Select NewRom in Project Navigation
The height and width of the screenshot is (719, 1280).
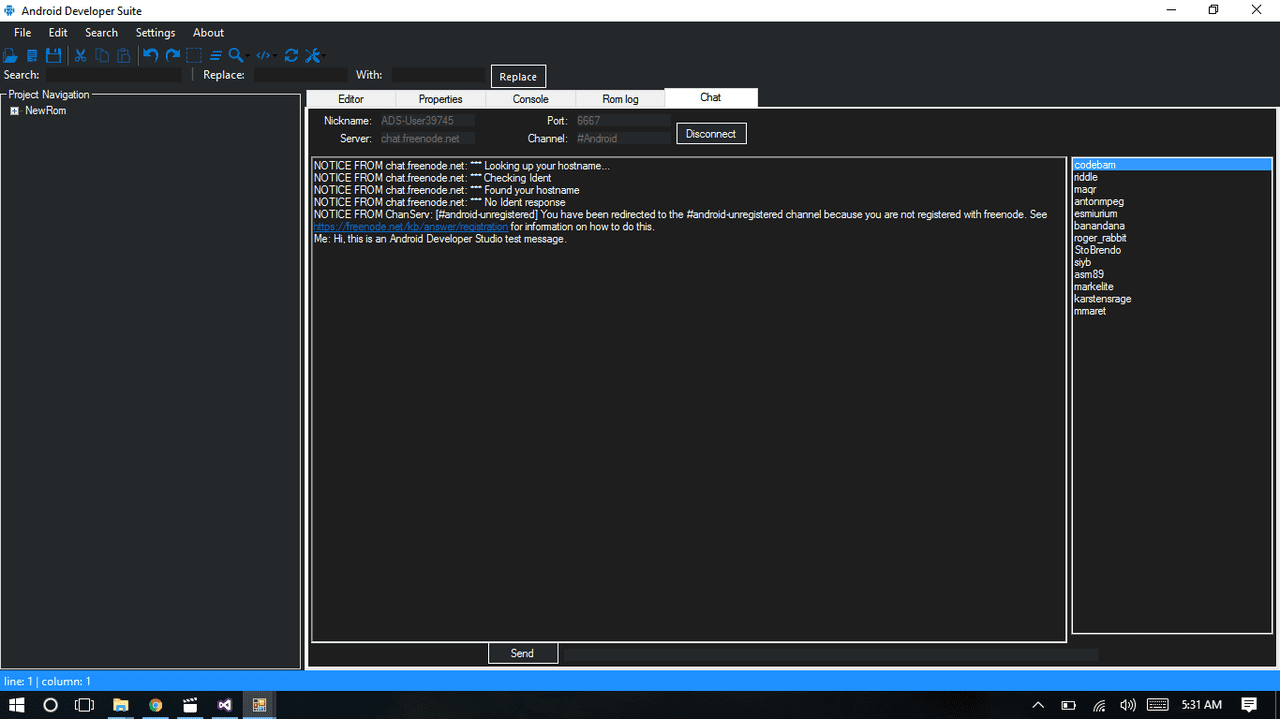click(x=46, y=111)
